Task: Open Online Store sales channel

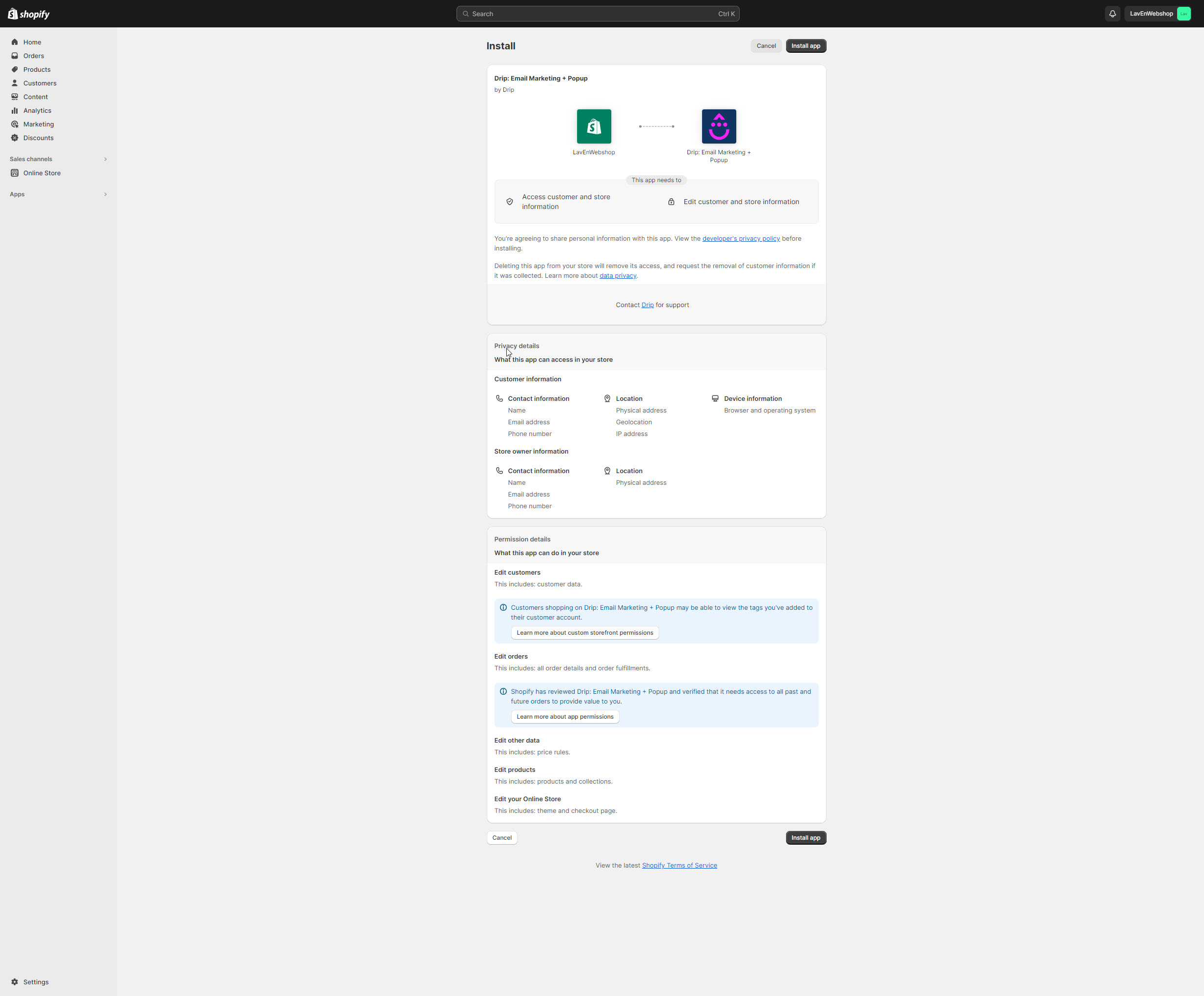Action: point(42,173)
